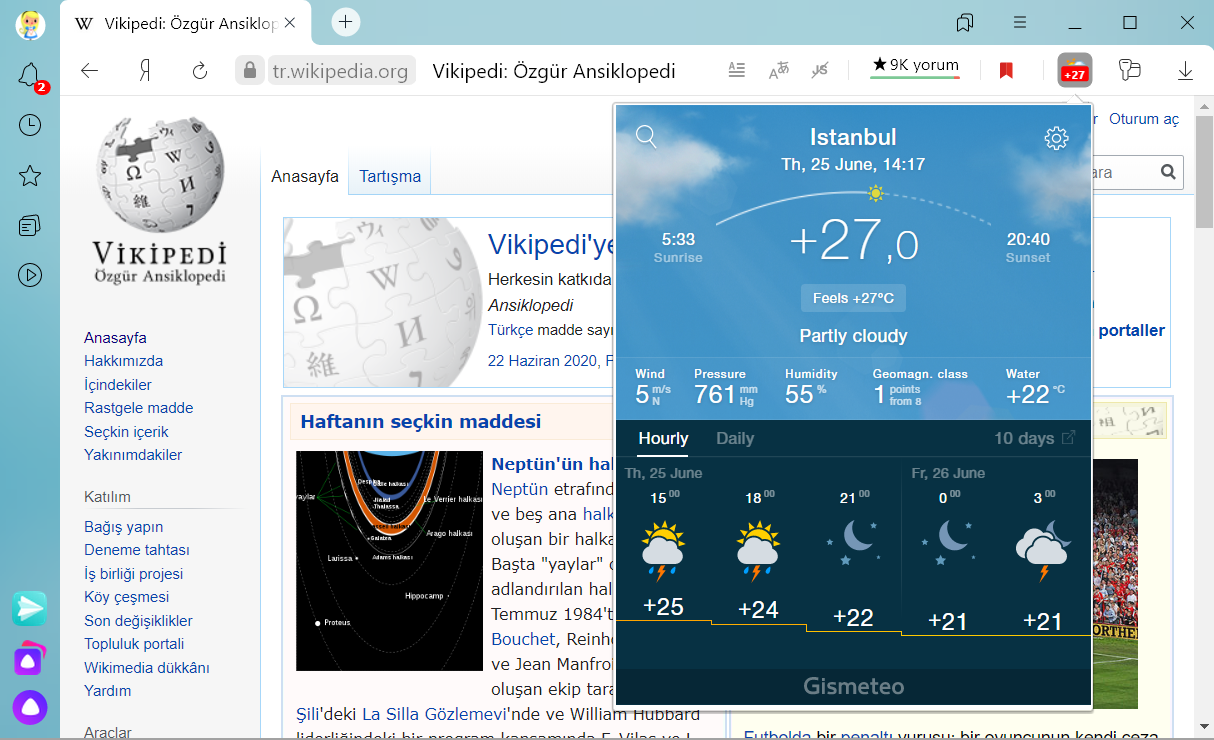Open Topluluk portalı link
Image resolution: width=1214 pixels, height=740 pixels.
pos(134,644)
